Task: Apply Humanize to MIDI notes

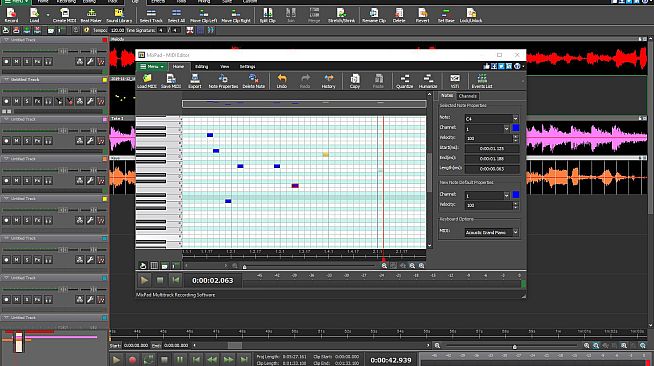Action: [428, 81]
